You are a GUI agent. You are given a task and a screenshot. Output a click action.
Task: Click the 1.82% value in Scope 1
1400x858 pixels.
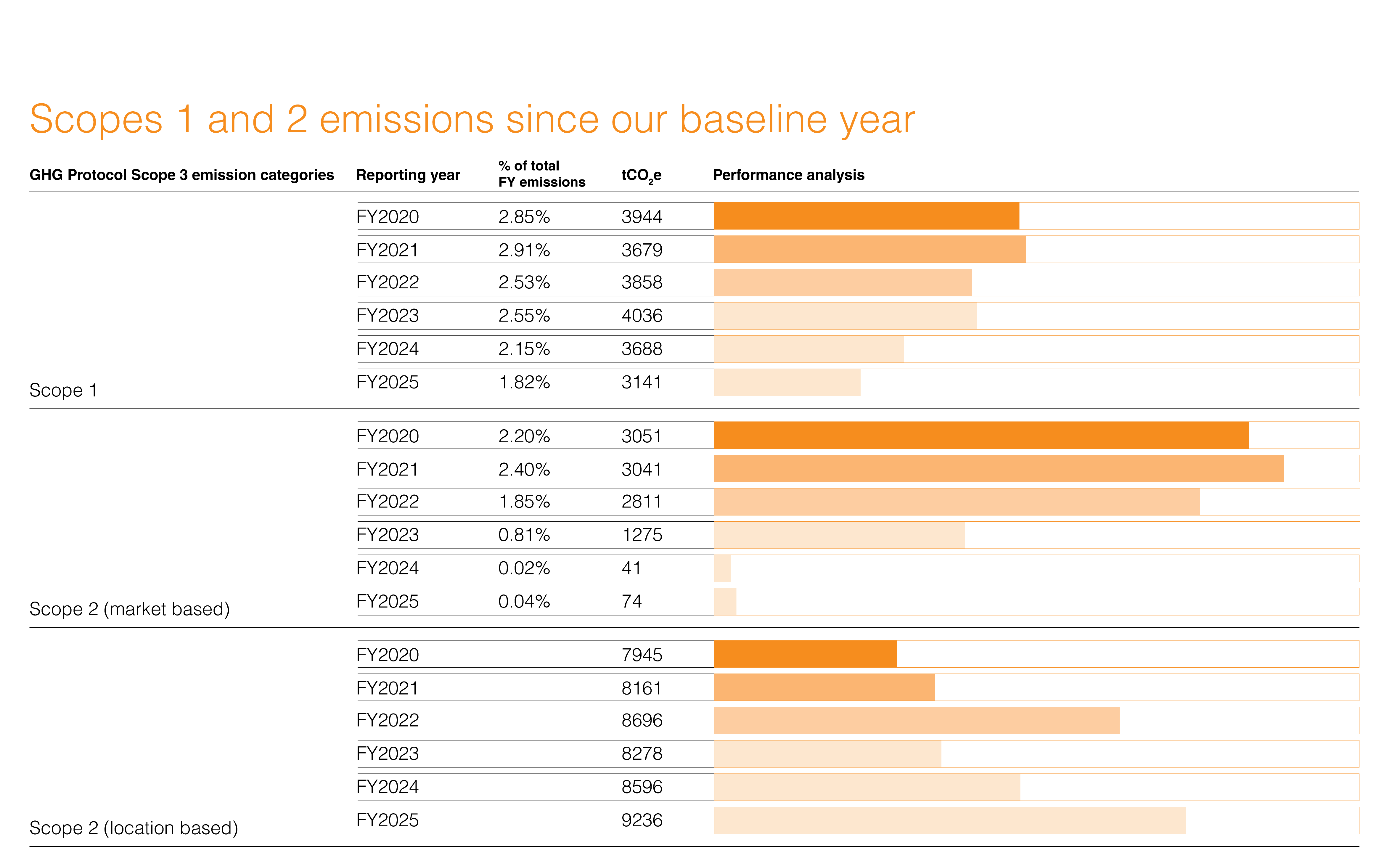(x=524, y=383)
